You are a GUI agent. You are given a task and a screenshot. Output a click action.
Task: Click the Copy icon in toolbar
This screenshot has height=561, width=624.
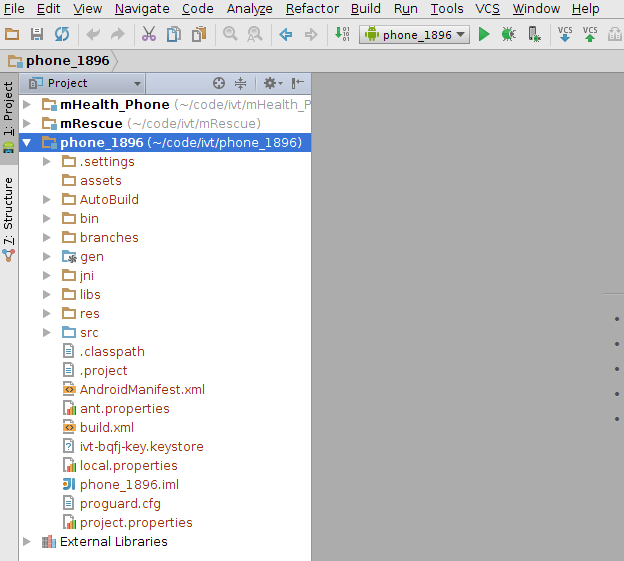(174, 35)
